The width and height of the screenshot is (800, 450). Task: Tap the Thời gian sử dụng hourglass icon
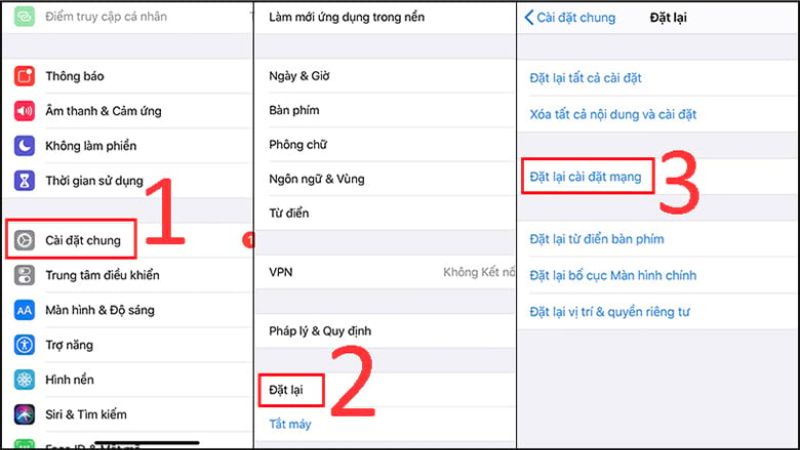pos(24,180)
